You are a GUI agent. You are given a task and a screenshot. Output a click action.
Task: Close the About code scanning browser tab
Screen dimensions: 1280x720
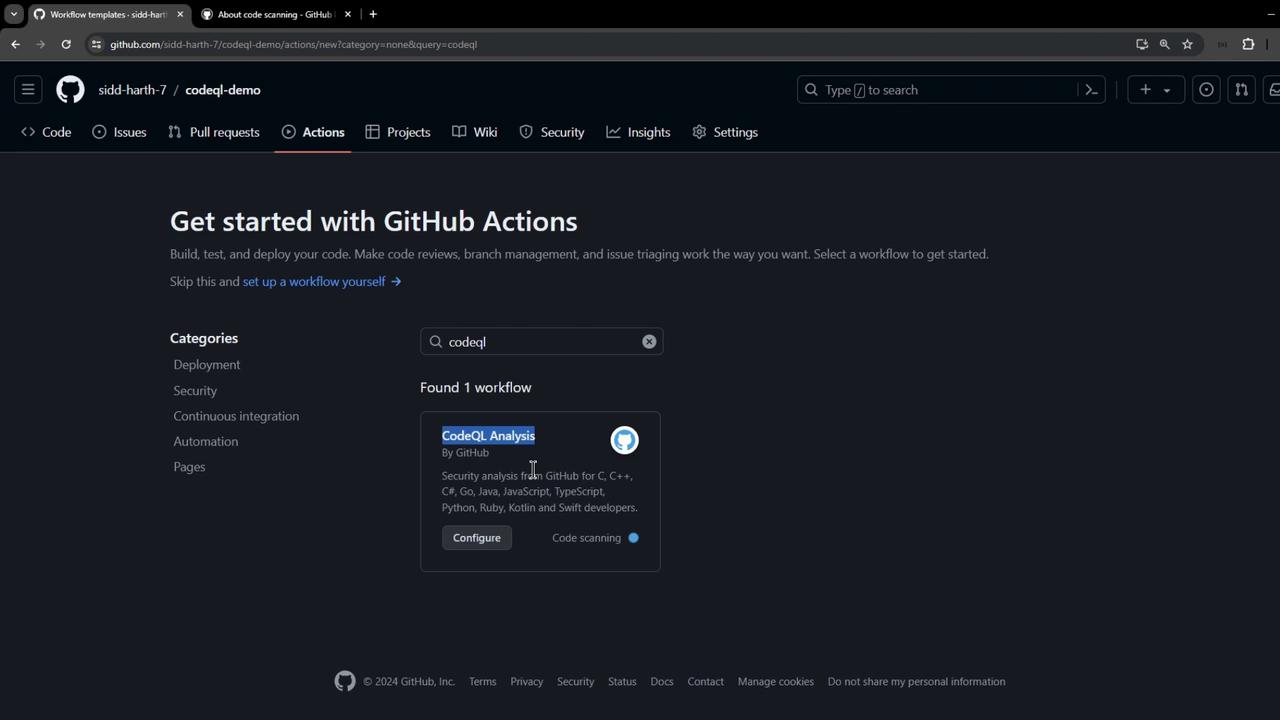(348, 14)
